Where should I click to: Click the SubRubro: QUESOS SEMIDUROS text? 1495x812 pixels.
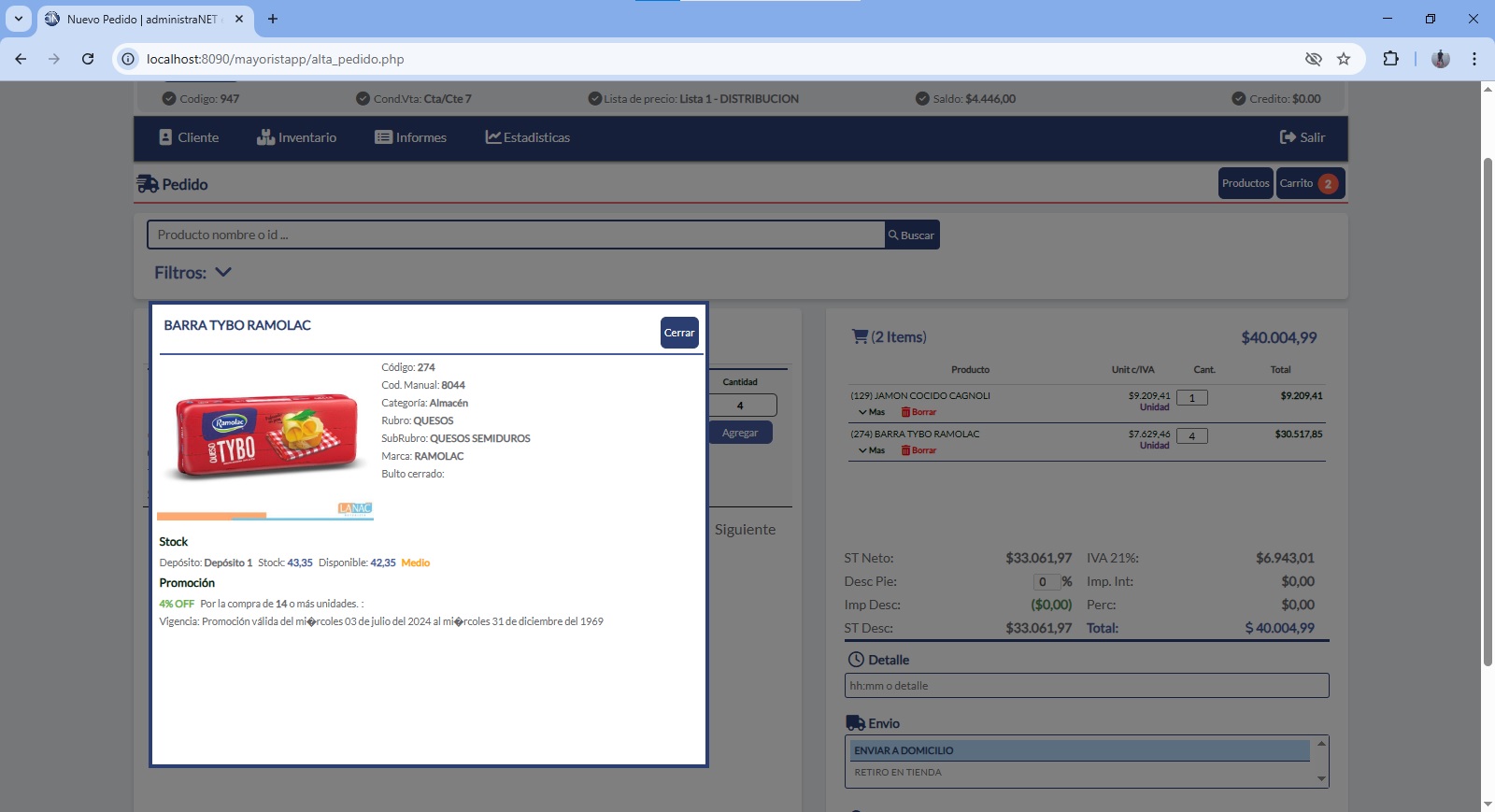(456, 438)
